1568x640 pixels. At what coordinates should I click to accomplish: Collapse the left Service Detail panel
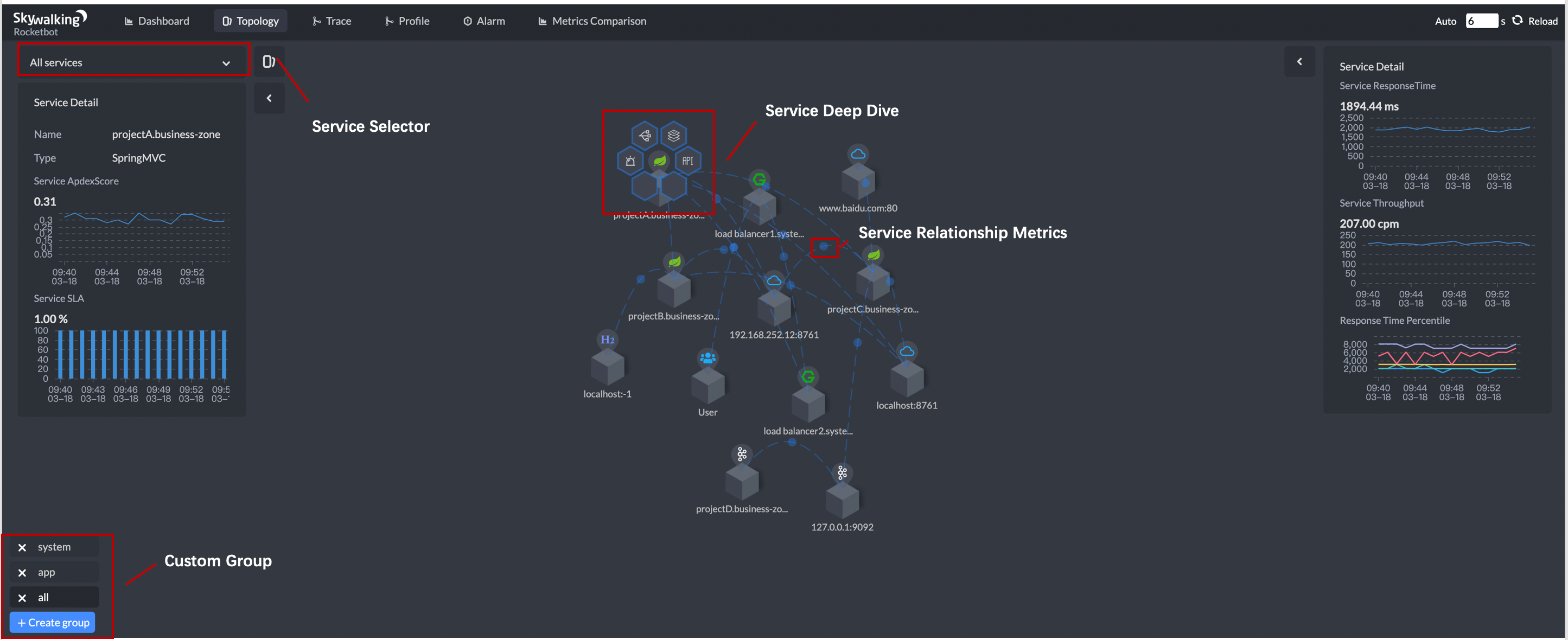(x=269, y=98)
